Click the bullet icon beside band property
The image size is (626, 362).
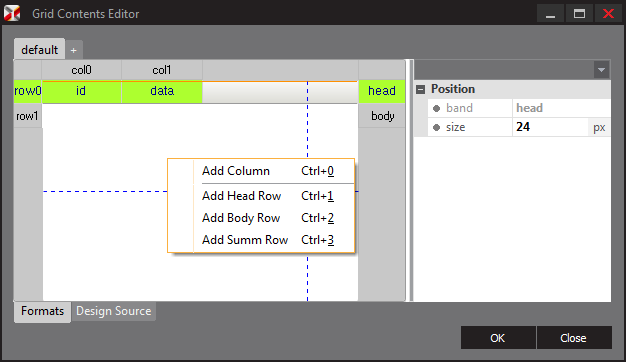pyautogui.click(x=436, y=108)
